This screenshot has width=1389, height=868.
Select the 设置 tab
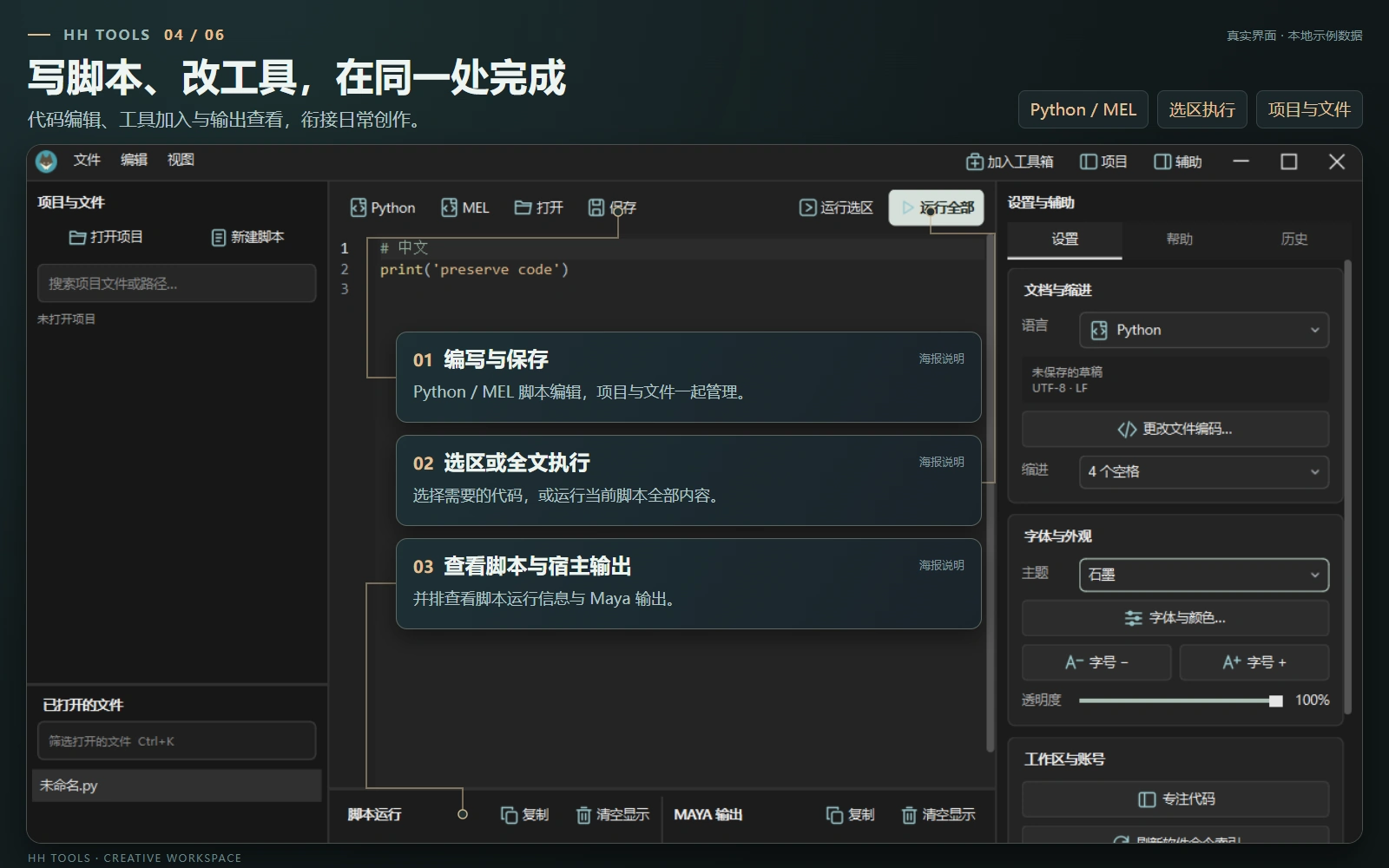[1064, 240]
